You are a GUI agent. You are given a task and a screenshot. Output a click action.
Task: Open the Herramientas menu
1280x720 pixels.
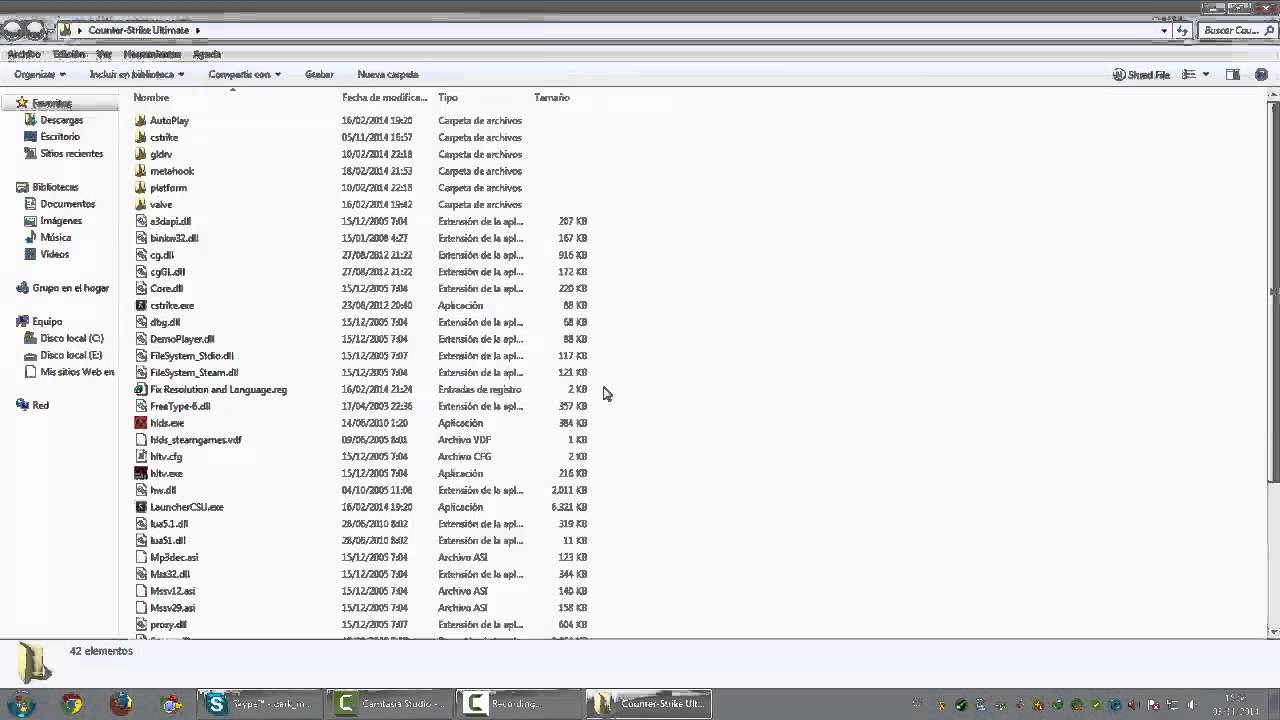pos(152,54)
